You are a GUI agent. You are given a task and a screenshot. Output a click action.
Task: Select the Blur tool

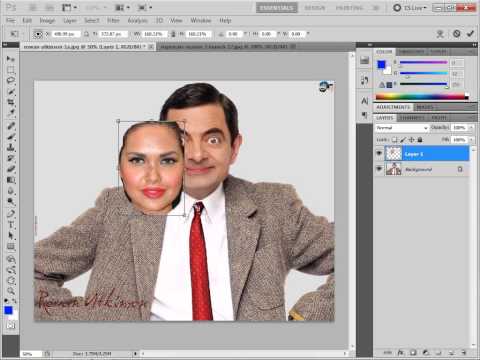click(x=11, y=191)
